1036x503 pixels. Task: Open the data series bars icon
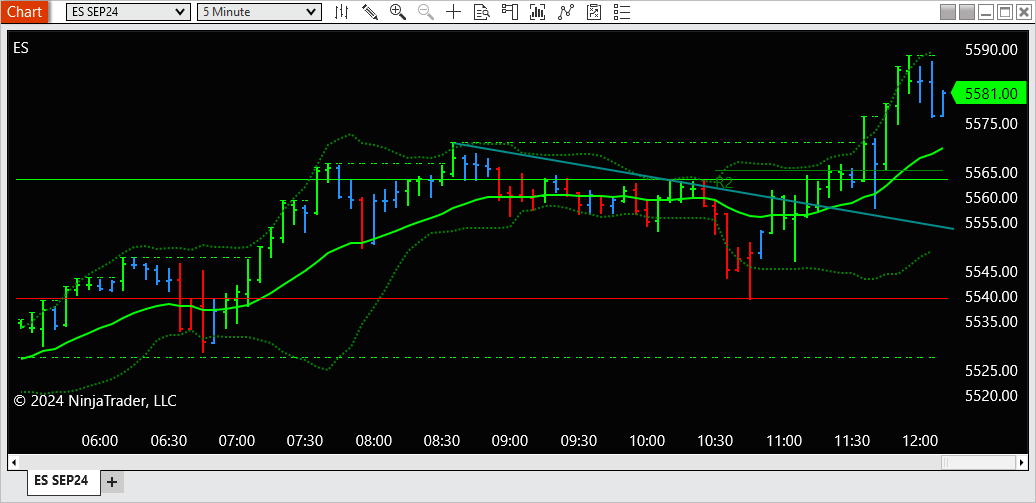point(537,11)
